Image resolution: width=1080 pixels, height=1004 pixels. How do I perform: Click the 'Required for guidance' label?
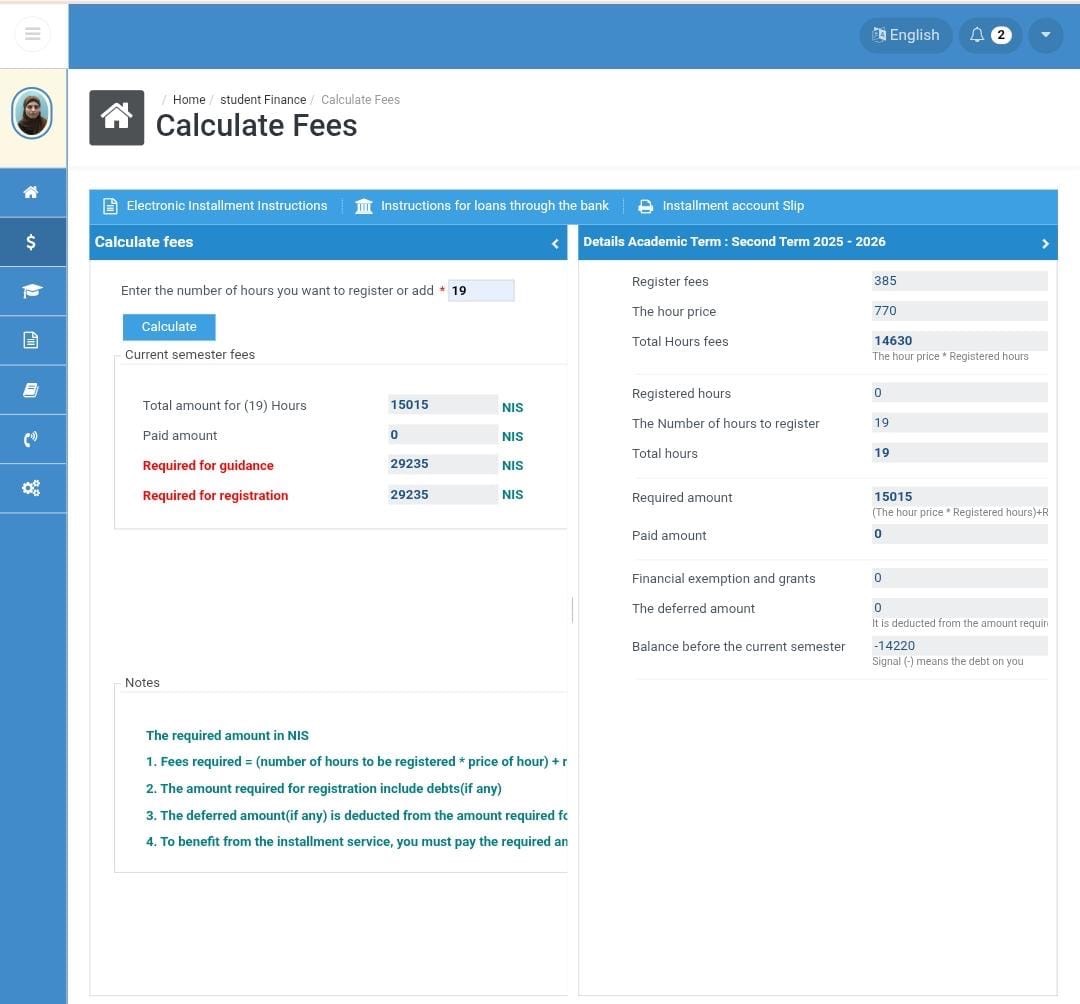(x=208, y=466)
